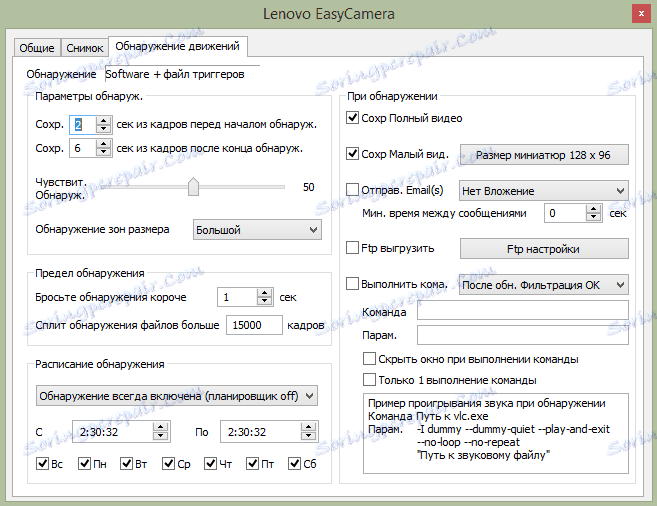Decrease the schedule start time С

pos(160,436)
